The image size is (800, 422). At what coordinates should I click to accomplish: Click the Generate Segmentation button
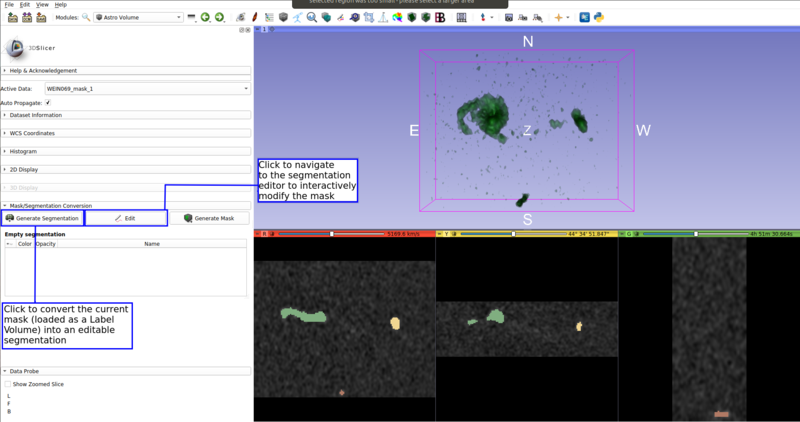[x=42, y=218]
